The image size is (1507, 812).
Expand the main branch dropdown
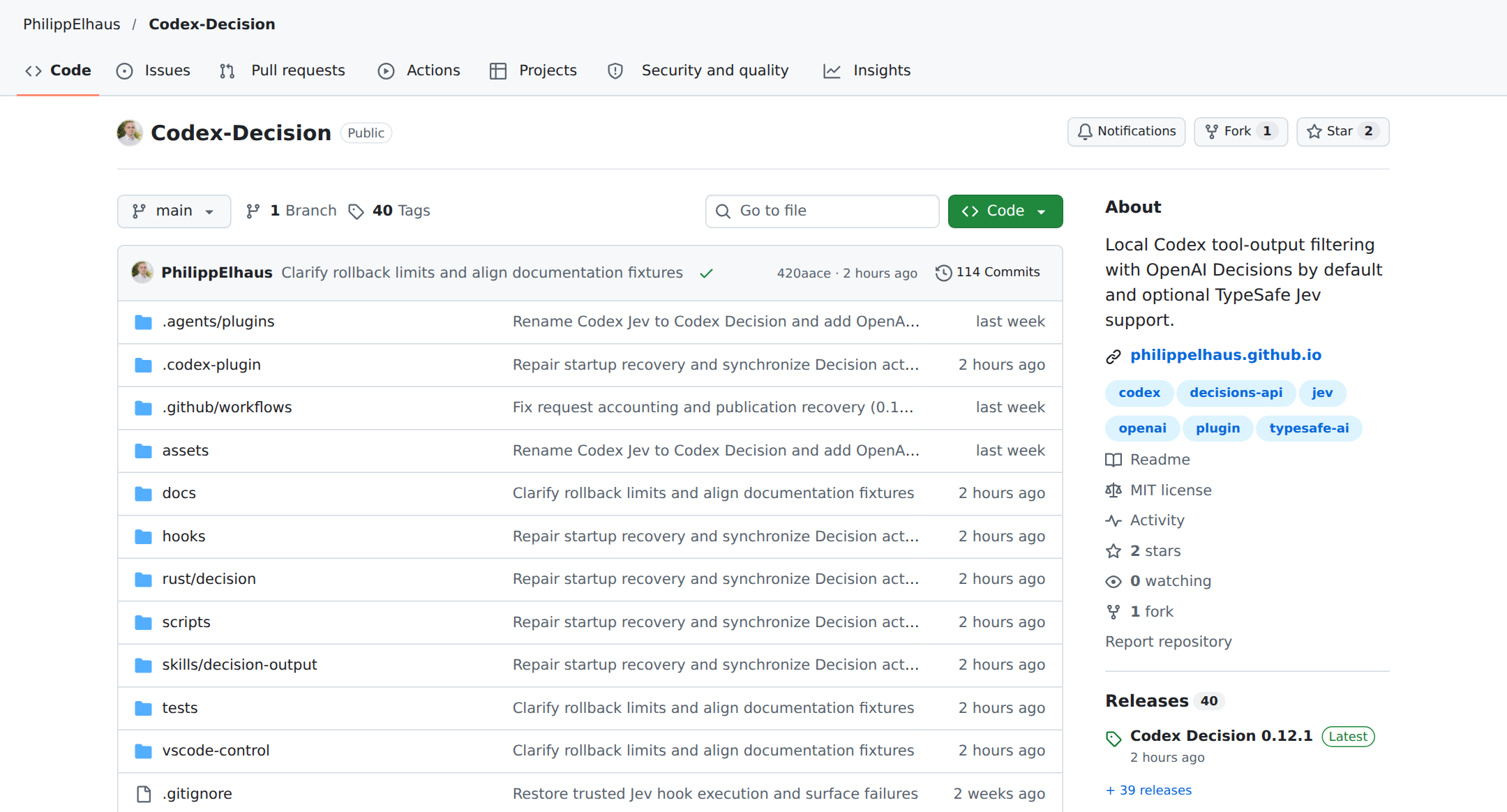[174, 211]
